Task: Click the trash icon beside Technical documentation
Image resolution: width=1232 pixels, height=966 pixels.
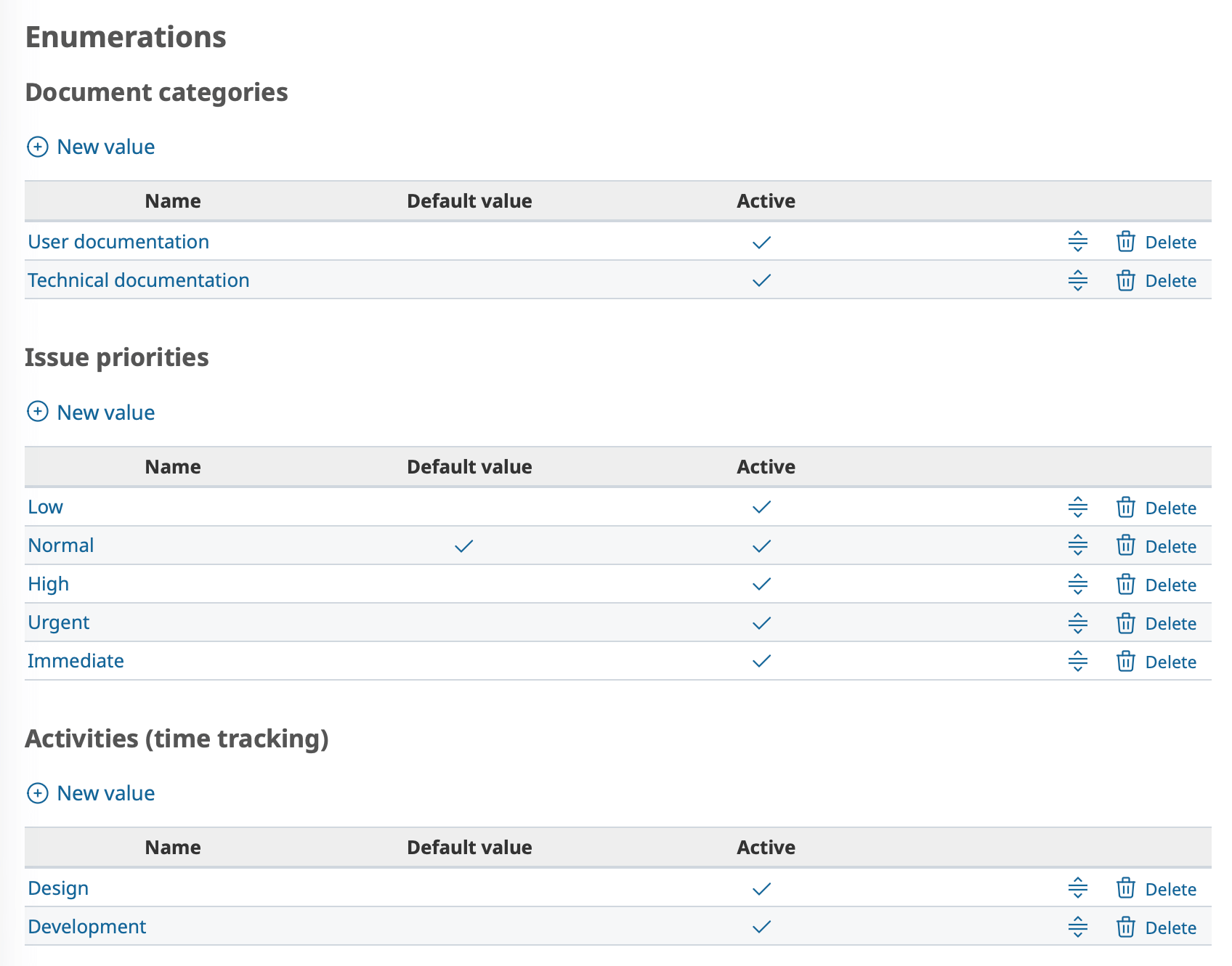Action: [1125, 280]
